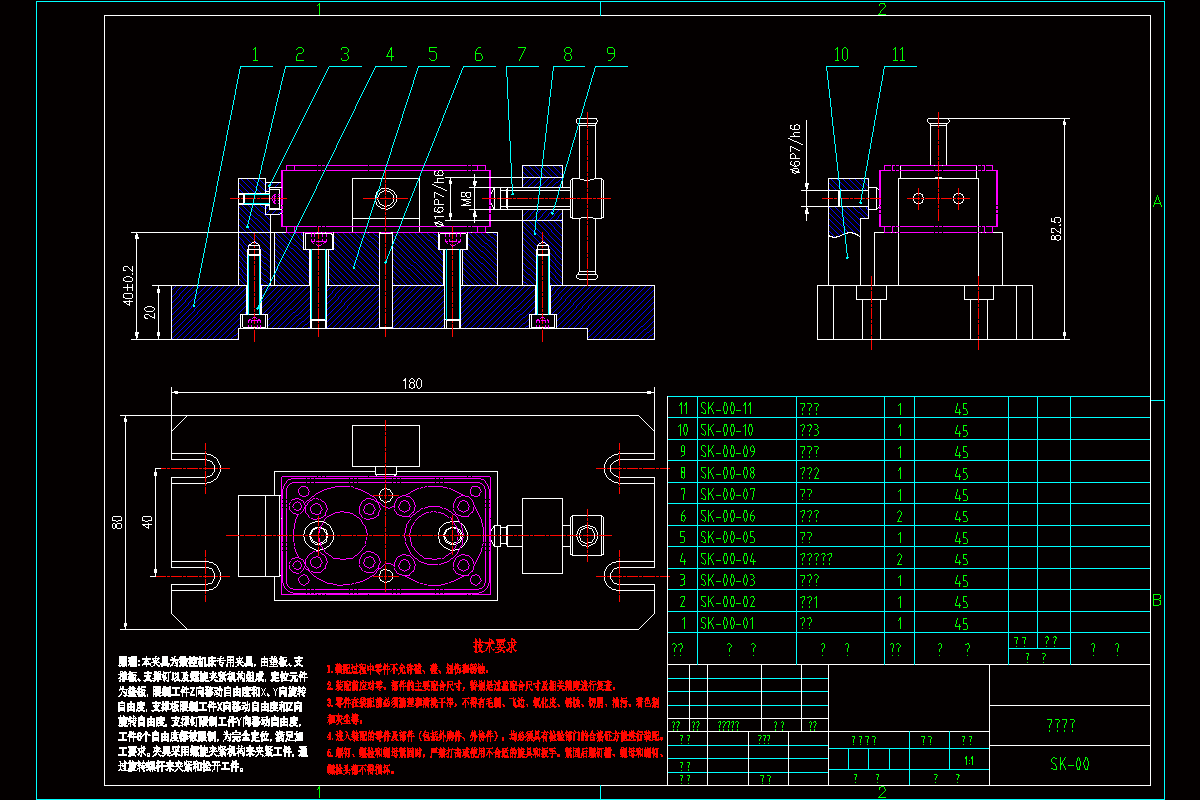This screenshot has height=800, width=1200.
Task: Click part balloon label 9 above front view
Action: (x=610, y=55)
